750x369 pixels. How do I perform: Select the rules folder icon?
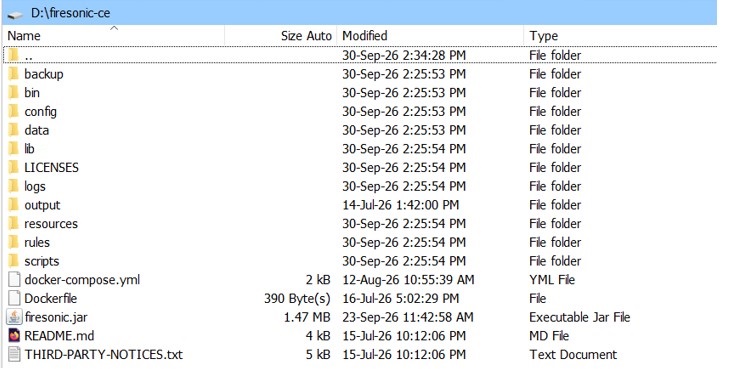(x=14, y=242)
